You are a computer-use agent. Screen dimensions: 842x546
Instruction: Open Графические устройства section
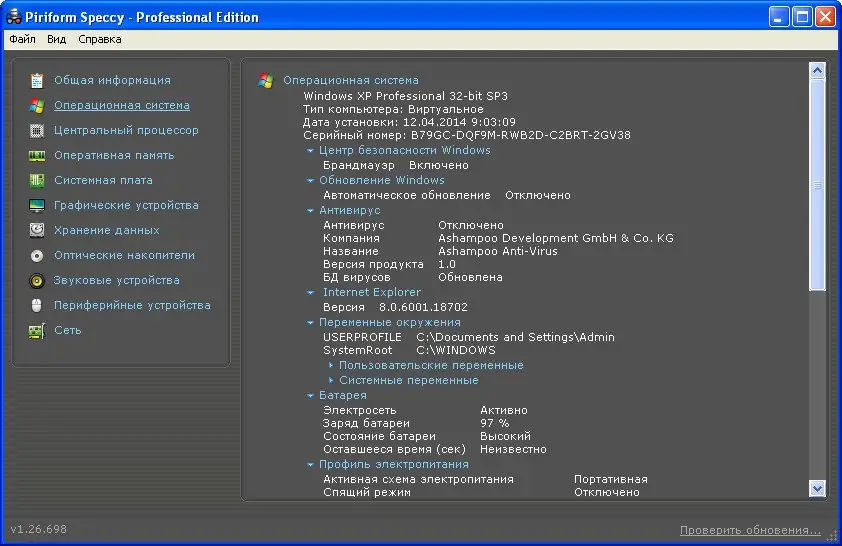click(126, 205)
